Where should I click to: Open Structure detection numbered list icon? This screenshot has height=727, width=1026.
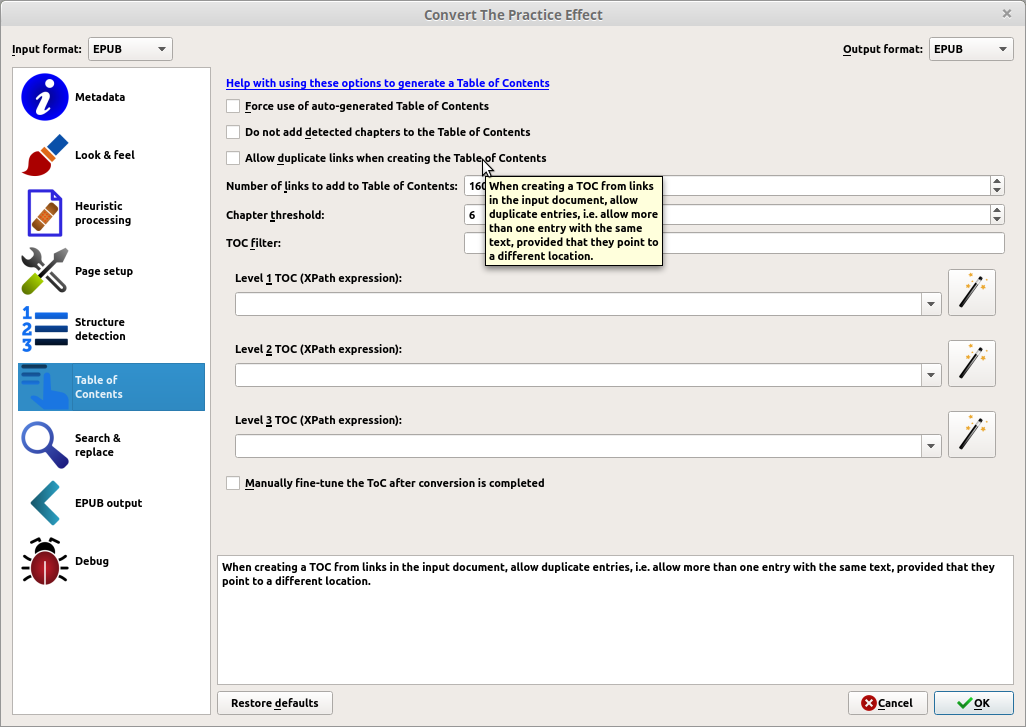44,328
